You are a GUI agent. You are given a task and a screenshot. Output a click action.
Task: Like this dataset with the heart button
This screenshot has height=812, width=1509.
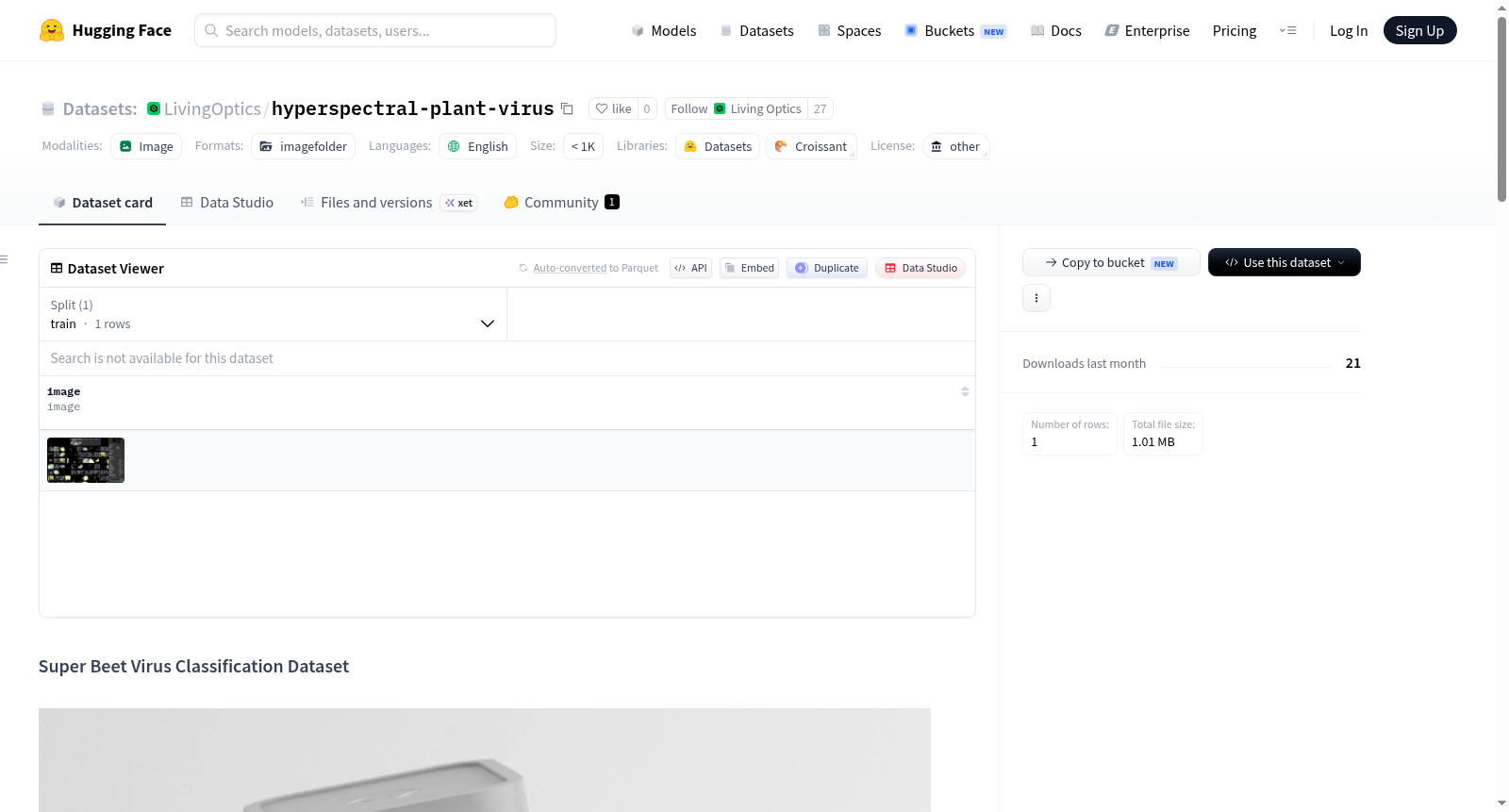click(x=613, y=108)
